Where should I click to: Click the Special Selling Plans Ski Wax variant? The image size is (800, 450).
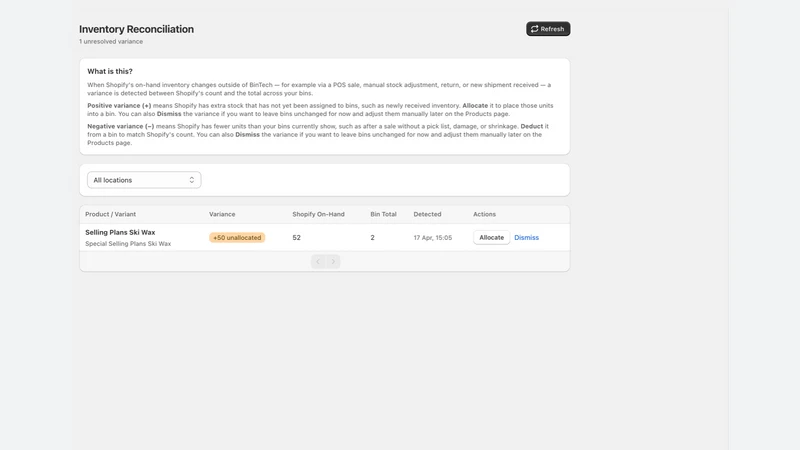(x=128, y=243)
